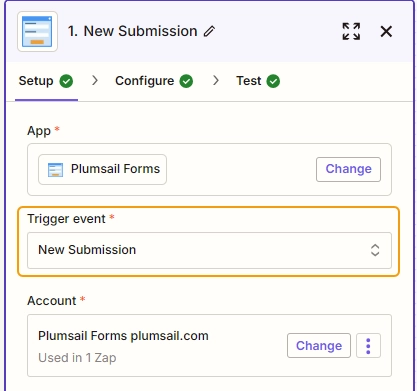This screenshot has width=417, height=391.
Task: Edit step name with pencil icon
Action: [209, 31]
